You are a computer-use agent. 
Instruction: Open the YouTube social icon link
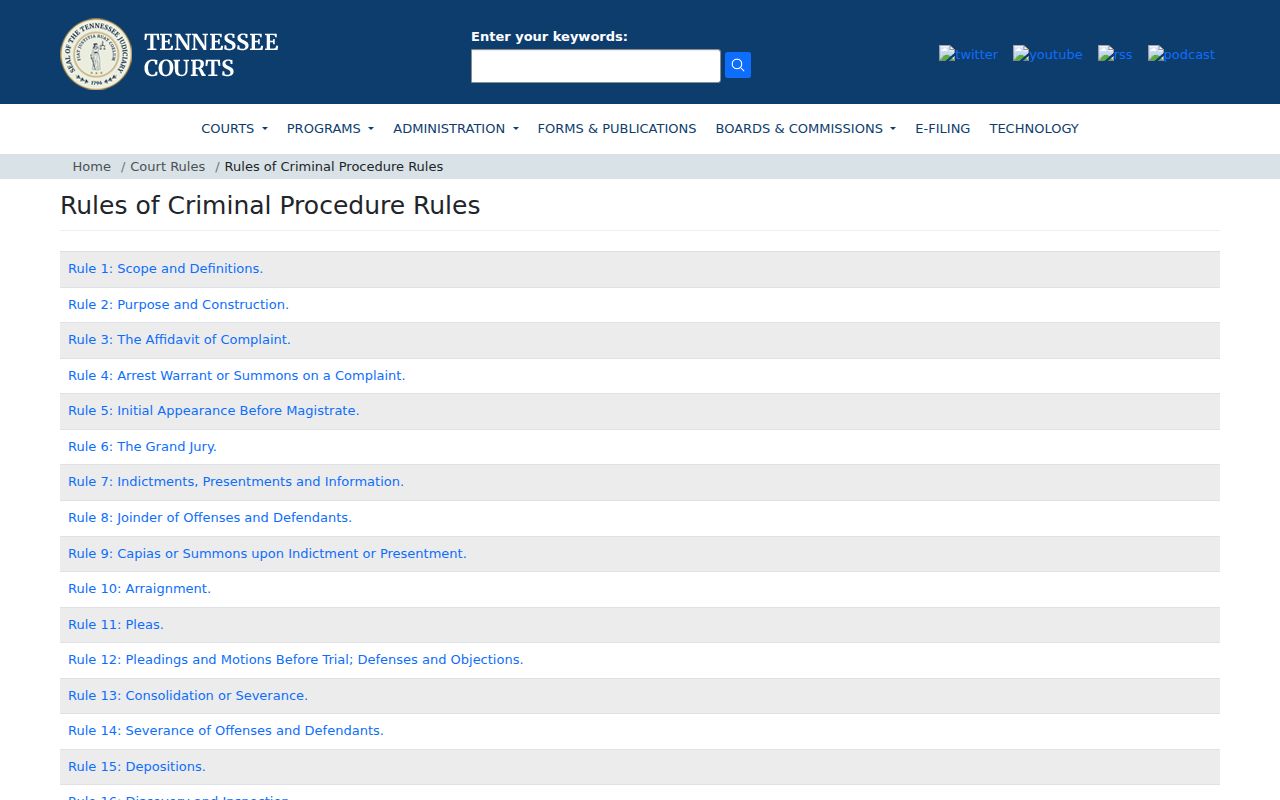[x=1047, y=54]
